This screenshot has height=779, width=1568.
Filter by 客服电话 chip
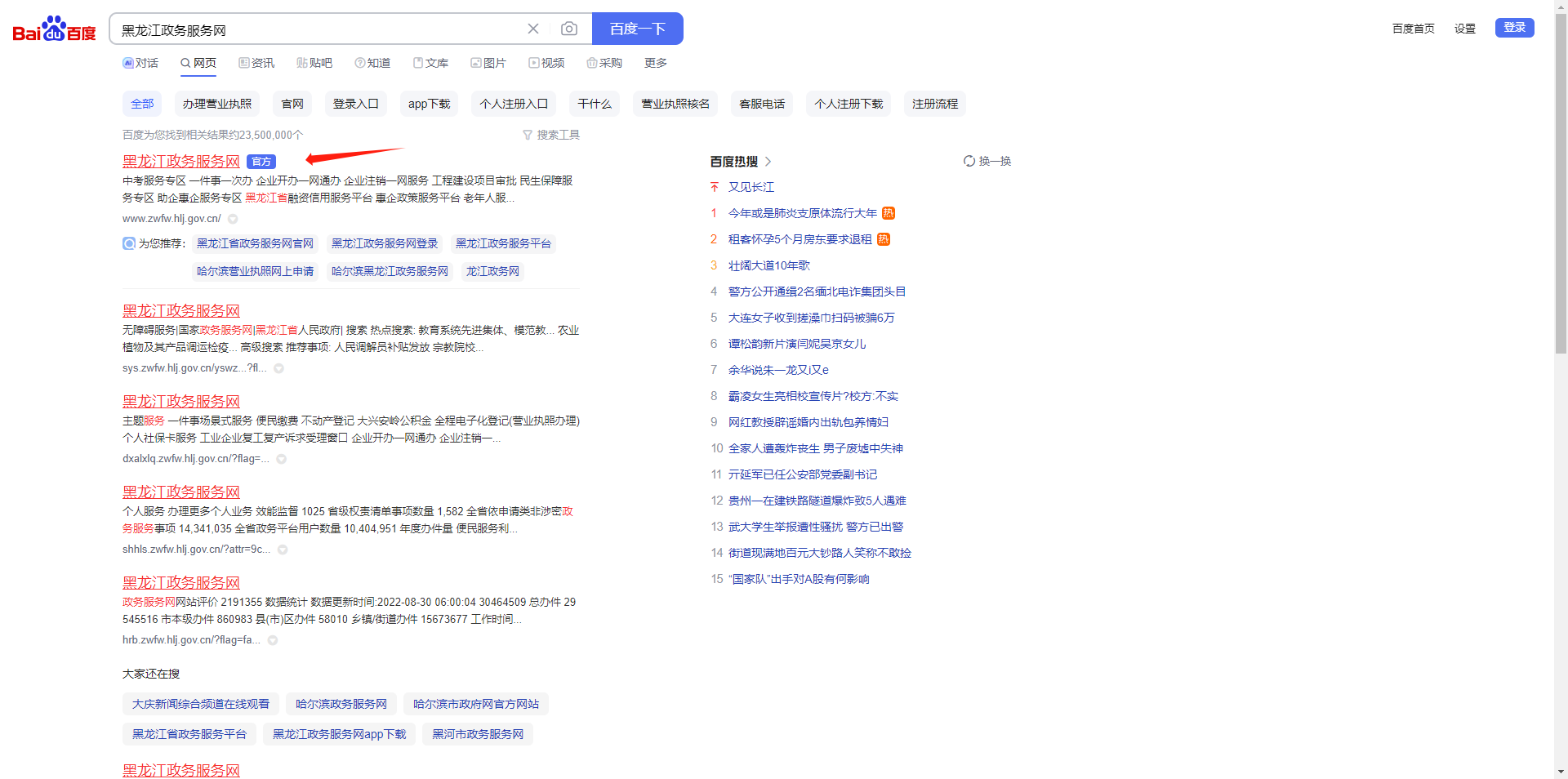tap(762, 104)
